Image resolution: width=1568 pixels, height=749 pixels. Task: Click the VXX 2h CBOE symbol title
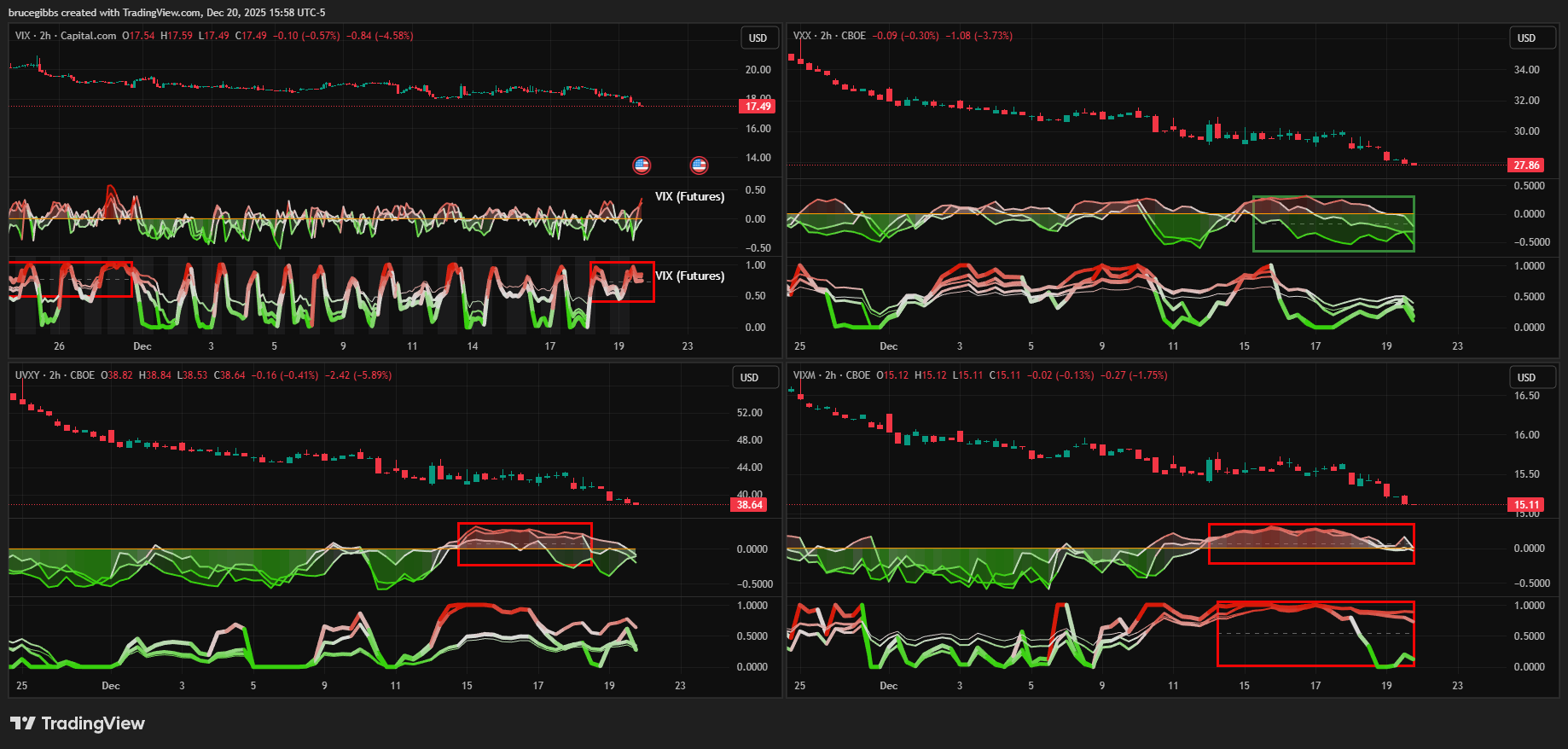tap(828, 36)
